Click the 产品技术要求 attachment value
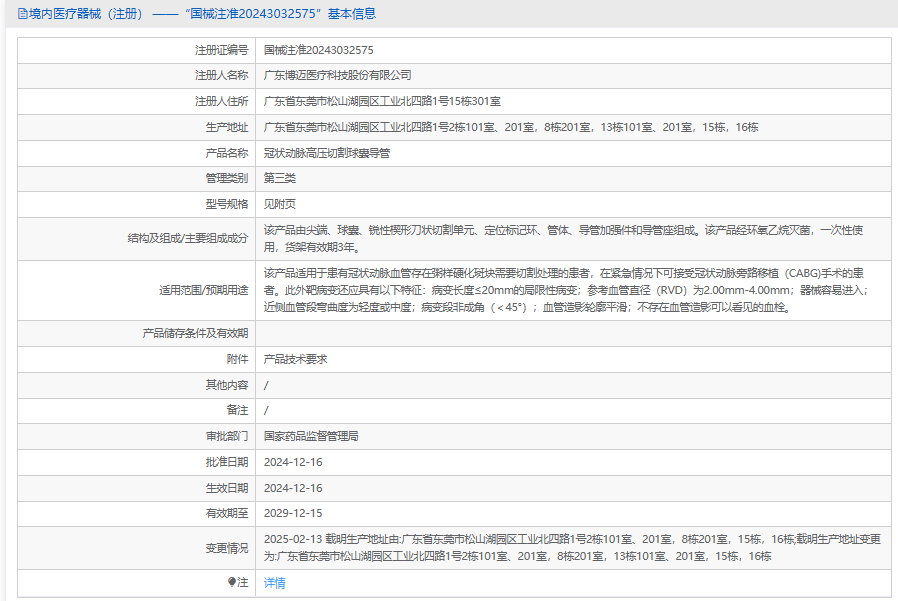This screenshot has width=898, height=601. click(x=295, y=359)
